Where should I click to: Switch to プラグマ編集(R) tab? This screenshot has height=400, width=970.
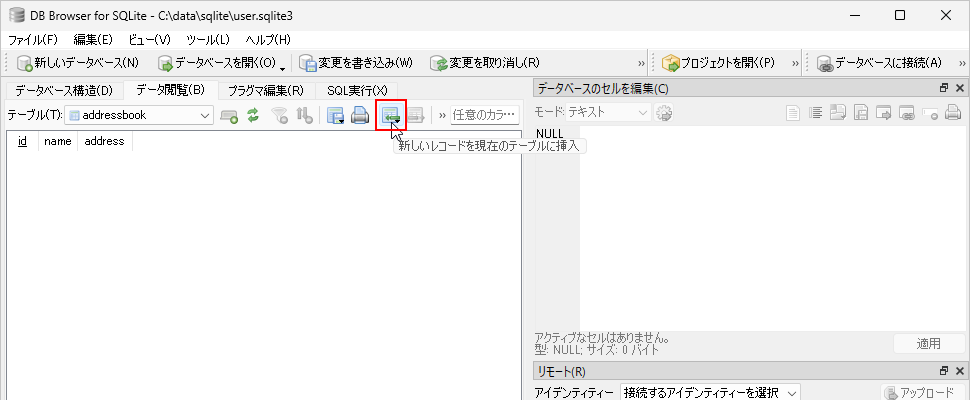click(x=266, y=91)
